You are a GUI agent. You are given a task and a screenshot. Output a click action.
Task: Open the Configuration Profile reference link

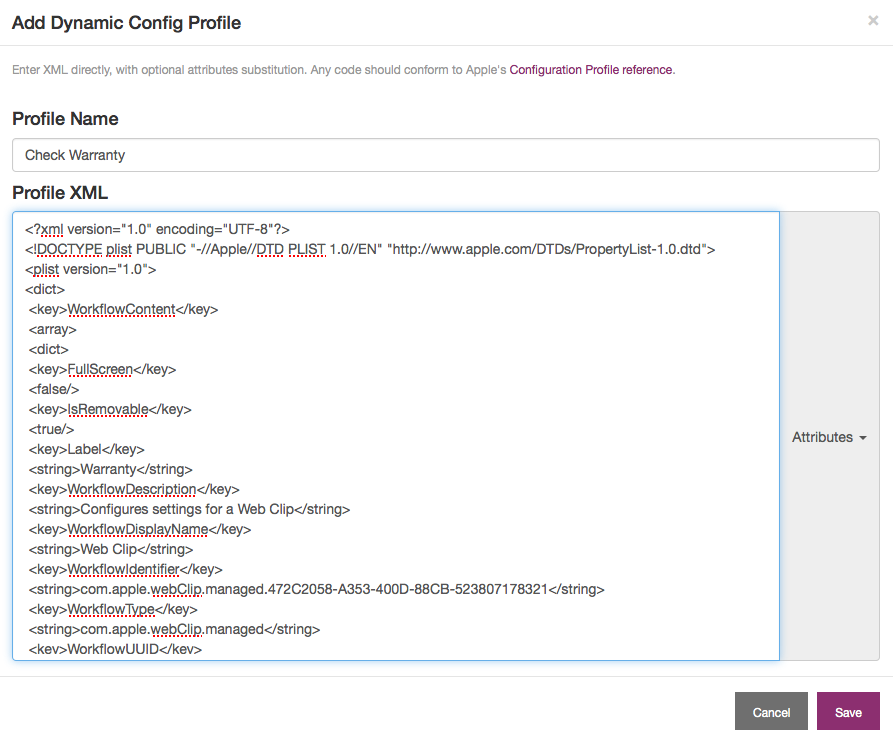pos(589,70)
